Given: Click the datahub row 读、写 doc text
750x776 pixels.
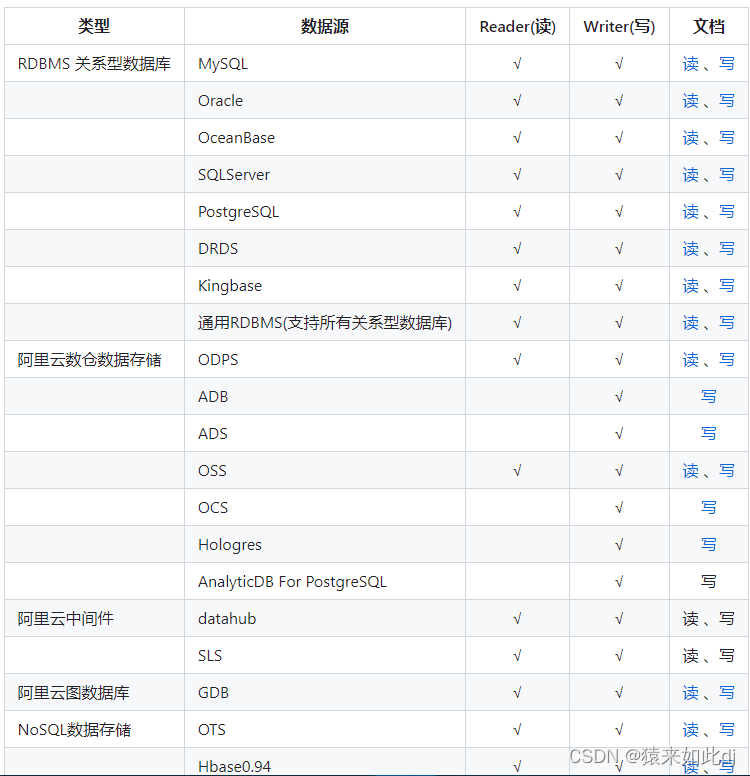Looking at the screenshot, I should tap(708, 619).
